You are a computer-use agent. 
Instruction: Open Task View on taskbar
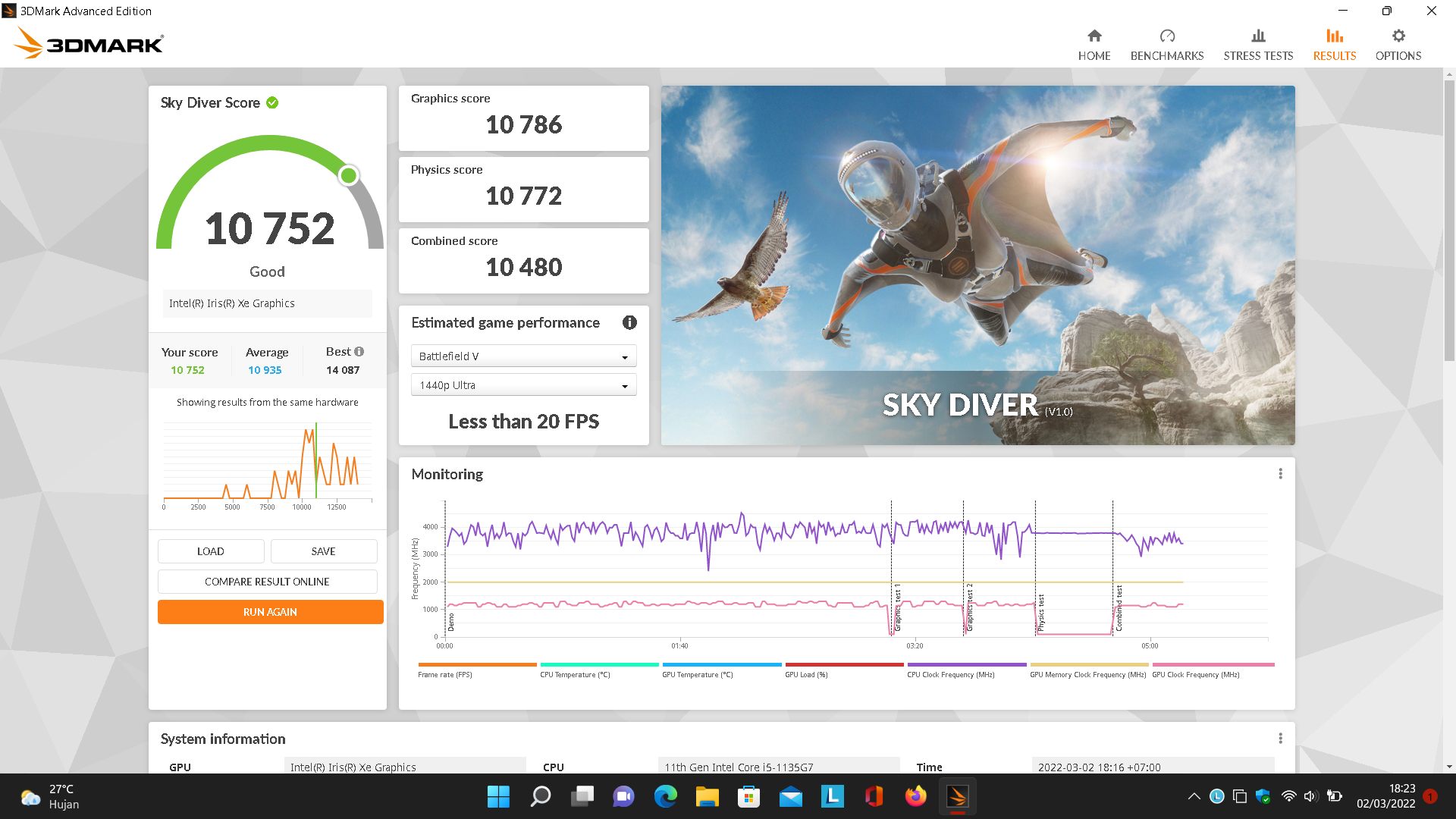[x=582, y=796]
